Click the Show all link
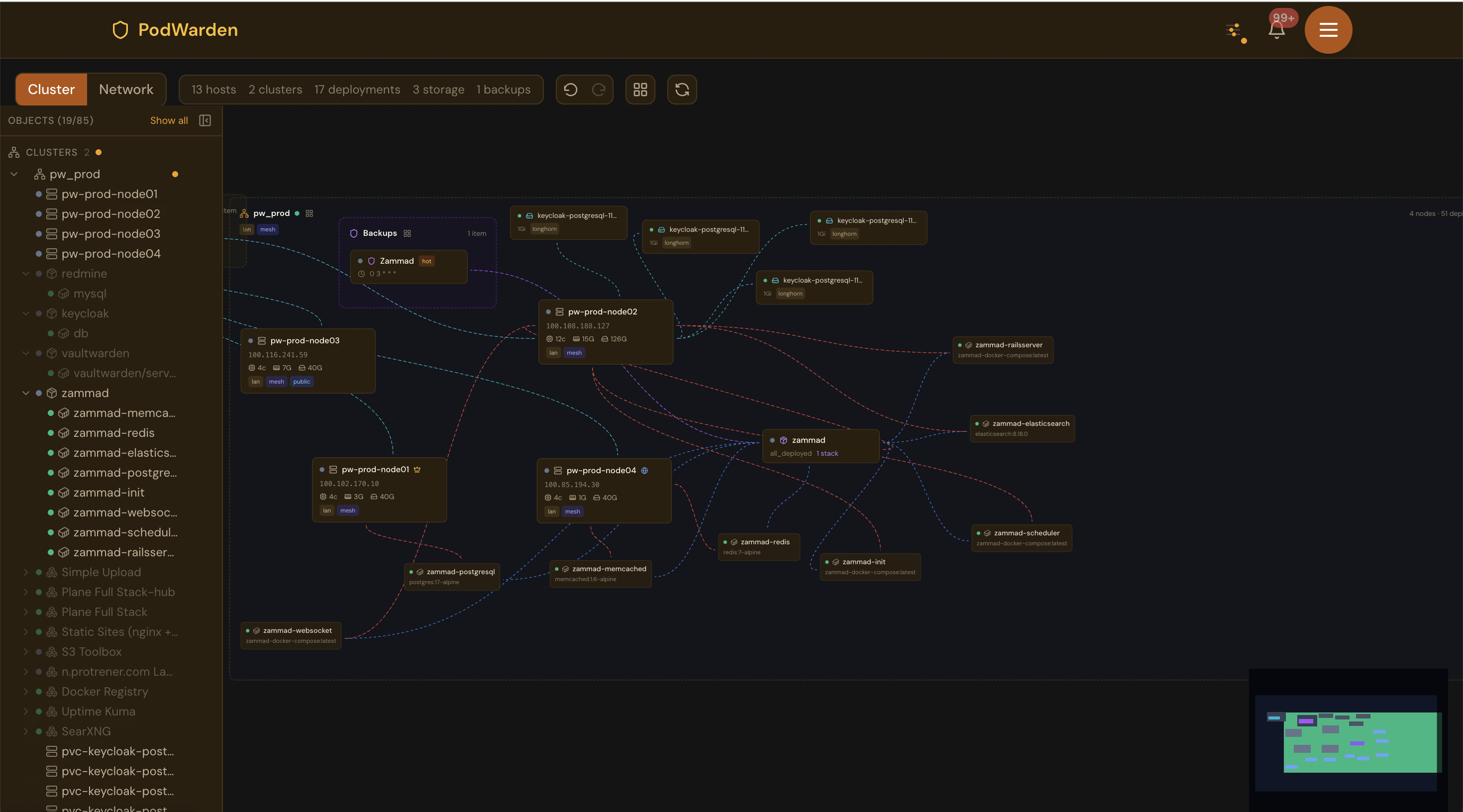The height and width of the screenshot is (812, 1463). [169, 120]
